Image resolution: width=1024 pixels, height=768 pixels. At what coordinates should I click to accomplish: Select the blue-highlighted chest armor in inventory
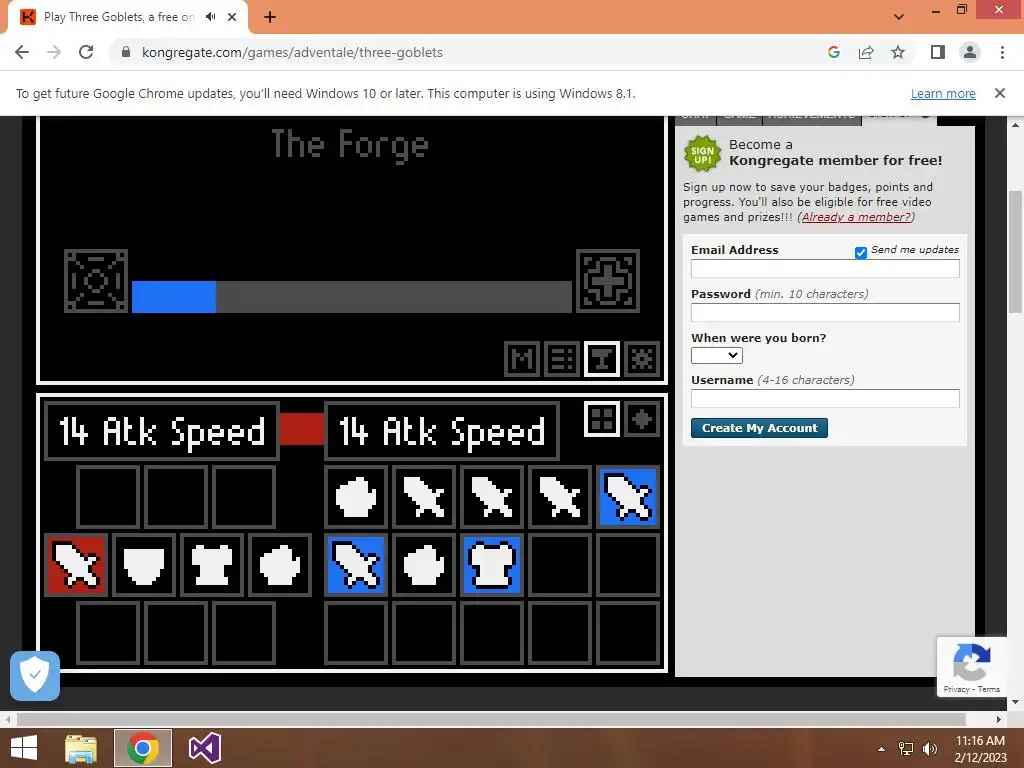point(492,565)
